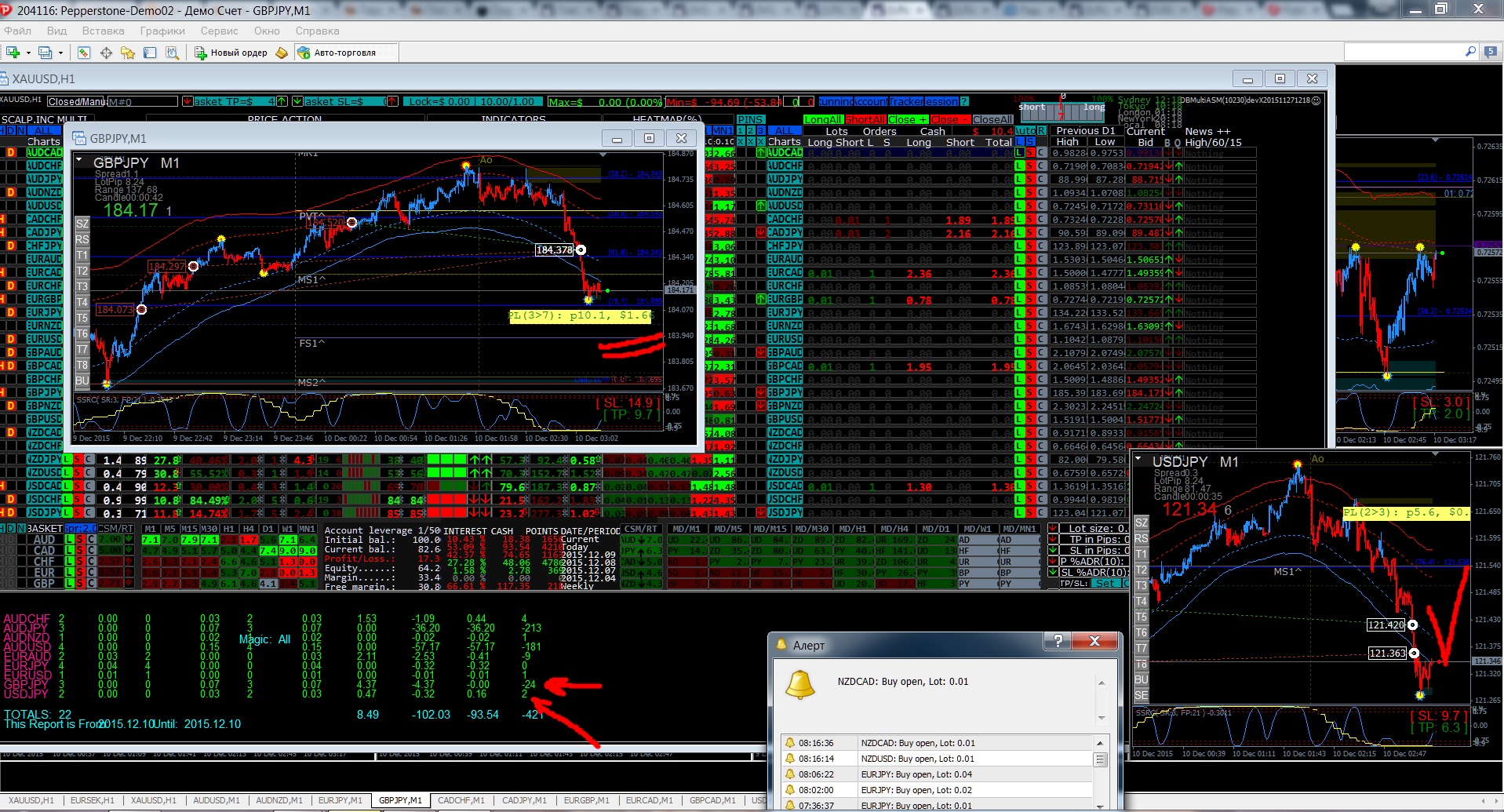Image resolution: width=1504 pixels, height=812 pixels.
Task: Expand the USDJPY chart corner triangle
Action: [1138, 458]
